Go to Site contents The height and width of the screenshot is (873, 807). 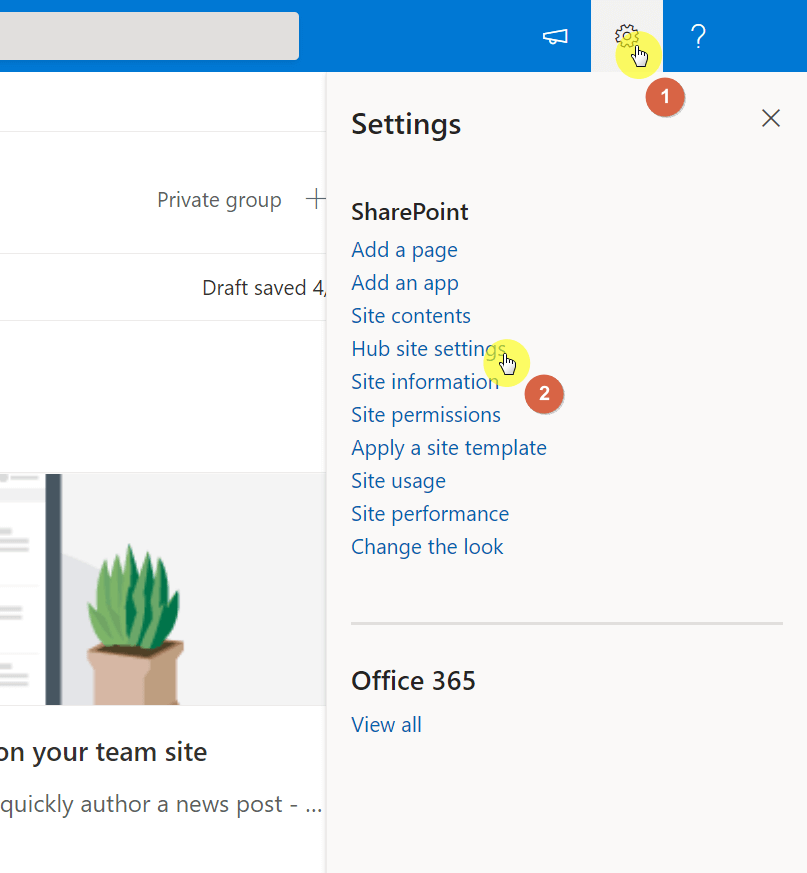[411, 316]
